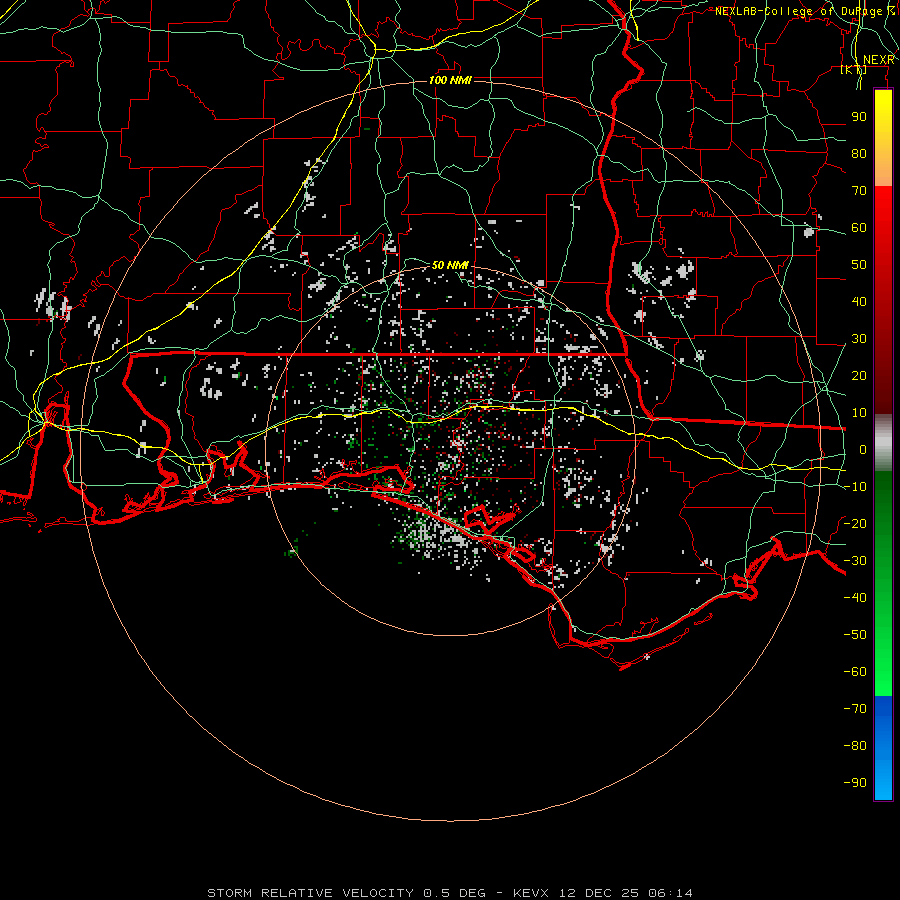This screenshot has height=900, width=900.
Task: Click the 40 value on the velocity scale
Action: (x=859, y=301)
